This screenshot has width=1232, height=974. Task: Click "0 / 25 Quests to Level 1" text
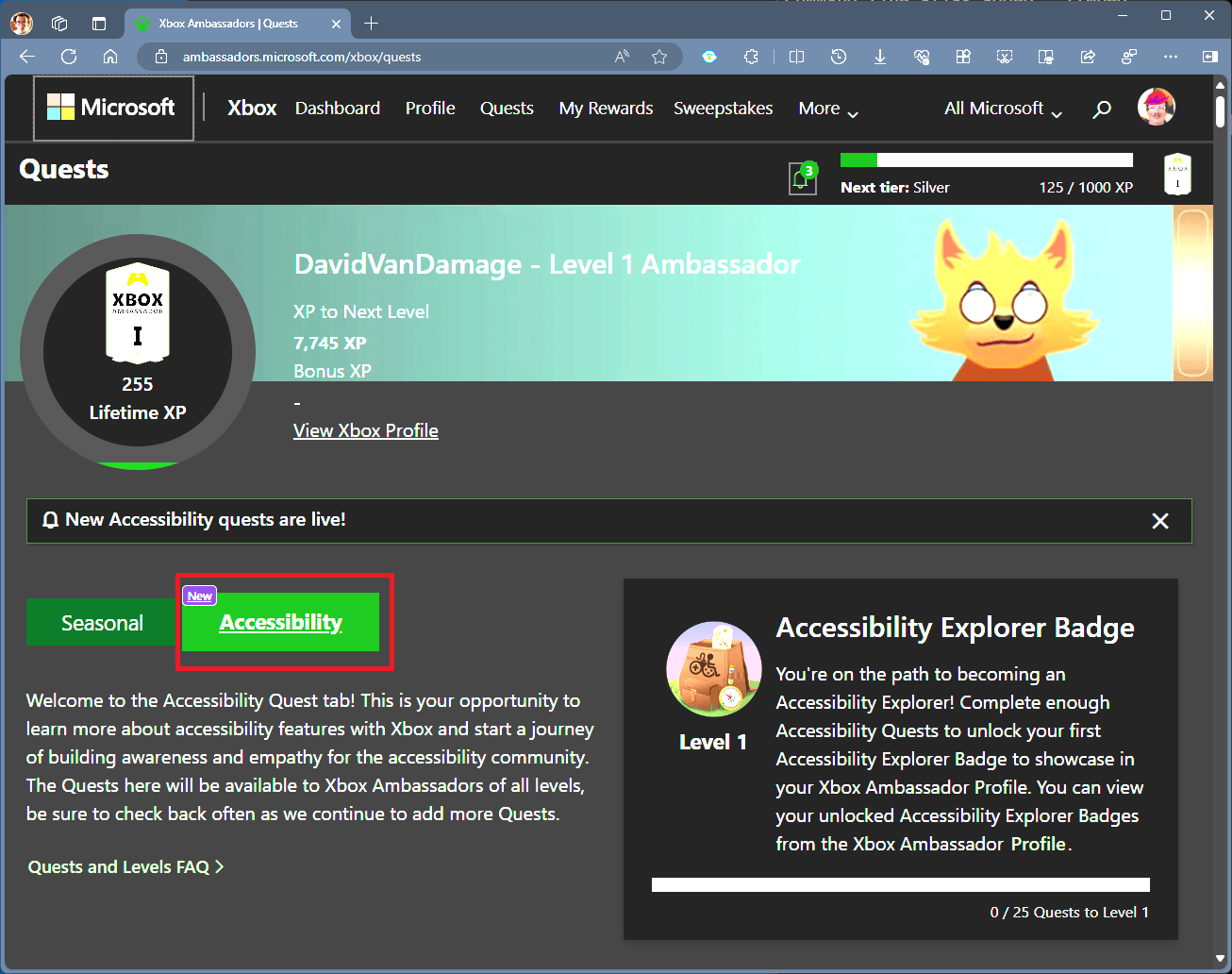(x=1070, y=912)
